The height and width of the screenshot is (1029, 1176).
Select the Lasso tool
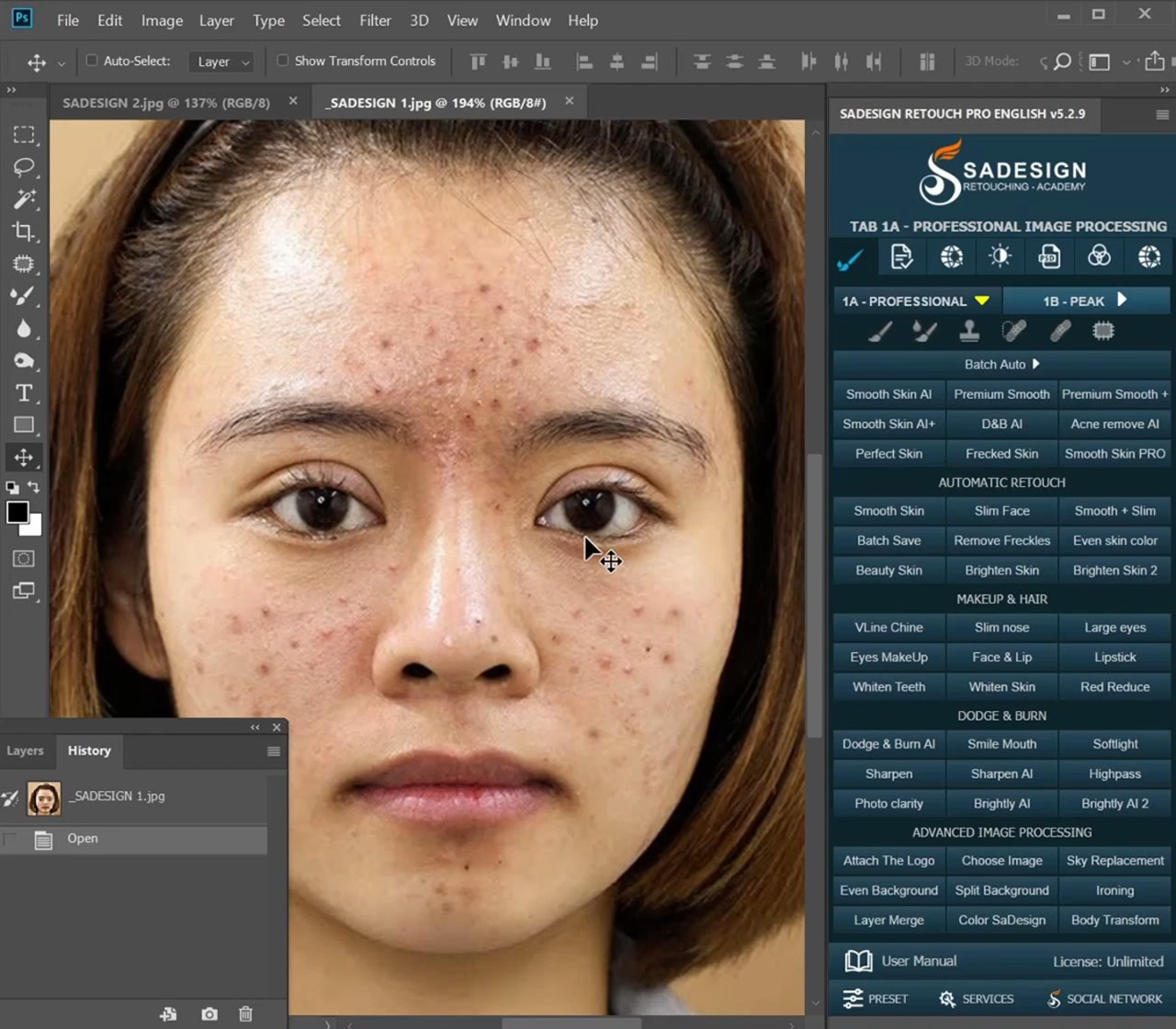pyautogui.click(x=24, y=167)
